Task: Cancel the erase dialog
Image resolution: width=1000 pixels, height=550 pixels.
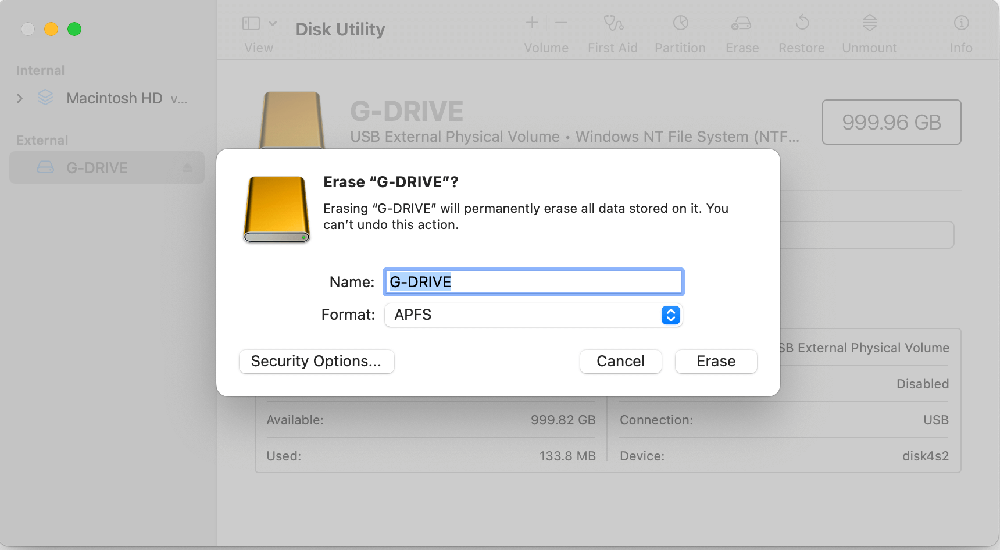Action: point(620,361)
